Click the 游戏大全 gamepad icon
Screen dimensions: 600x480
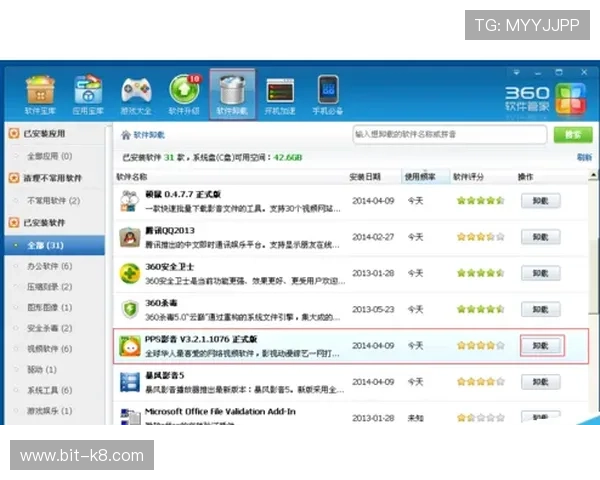[135, 93]
